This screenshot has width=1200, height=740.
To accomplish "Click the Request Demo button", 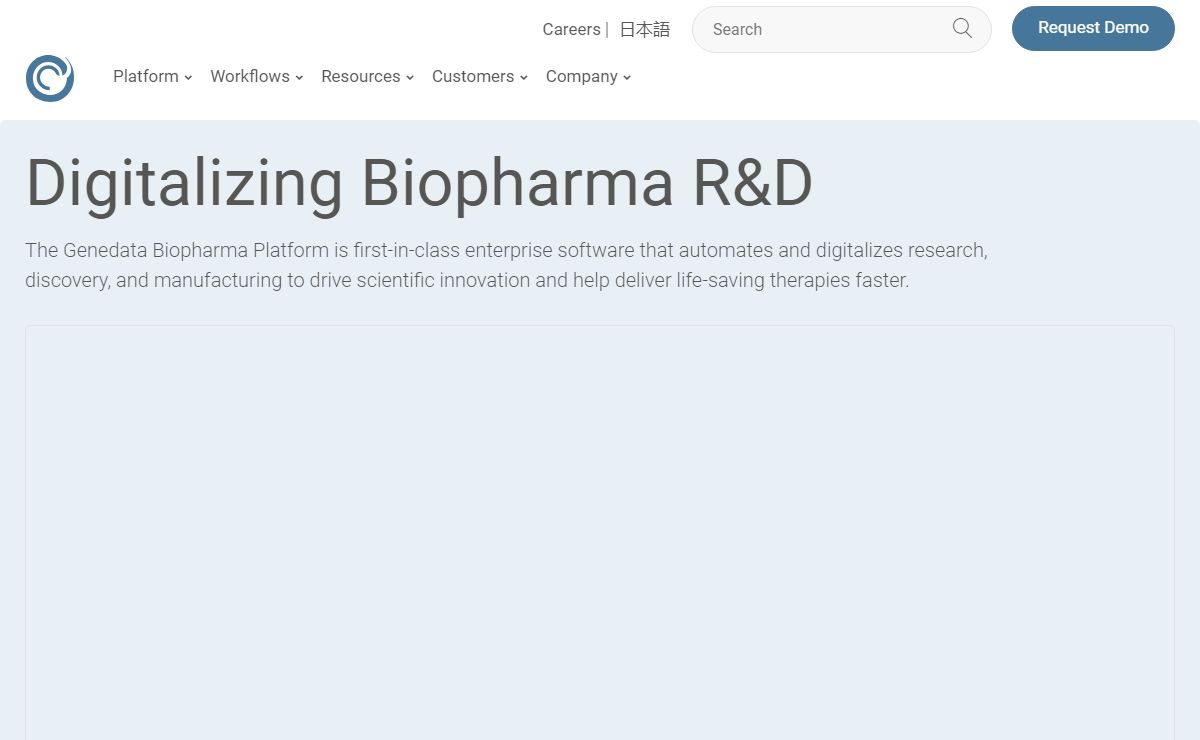I will (x=1093, y=28).
